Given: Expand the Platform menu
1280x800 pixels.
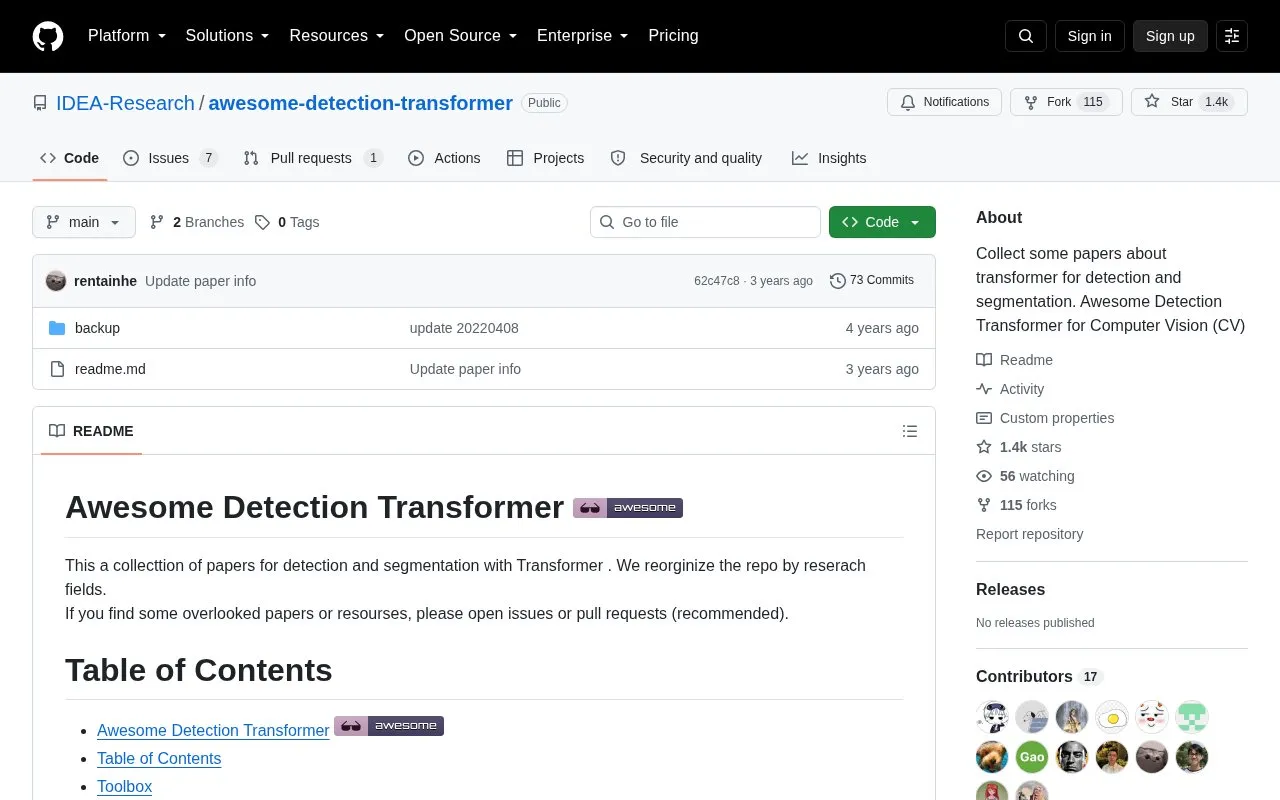Looking at the screenshot, I should point(127,36).
